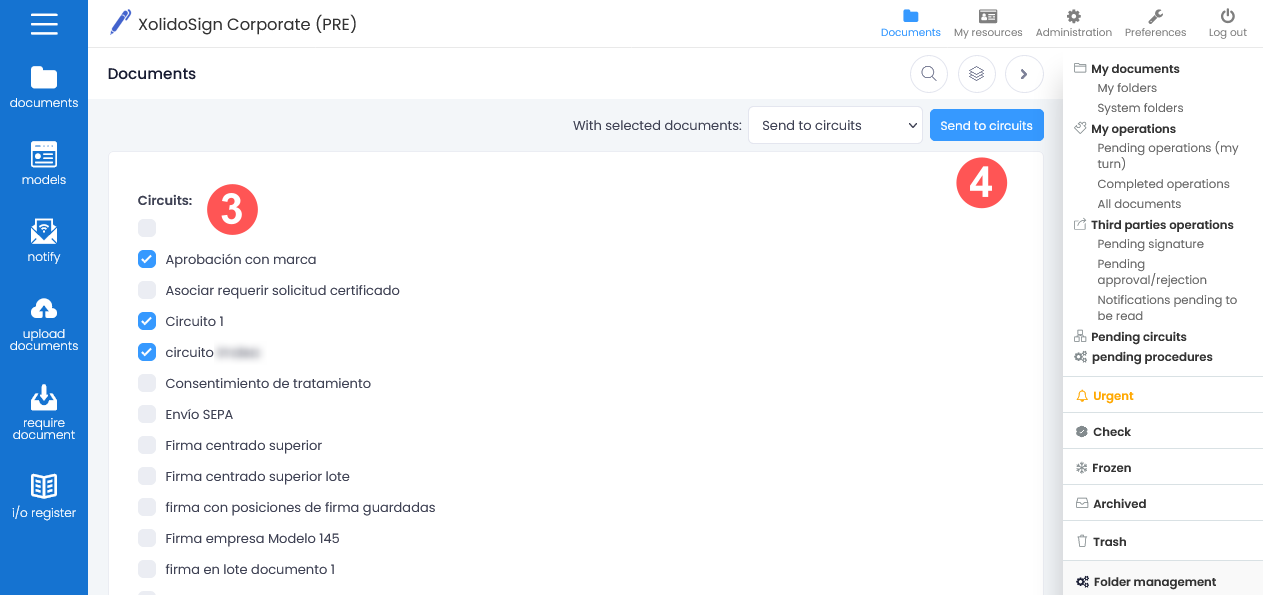The image size is (1263, 595).
Task: Open Notifications pending to be read
Action: coord(1167,308)
